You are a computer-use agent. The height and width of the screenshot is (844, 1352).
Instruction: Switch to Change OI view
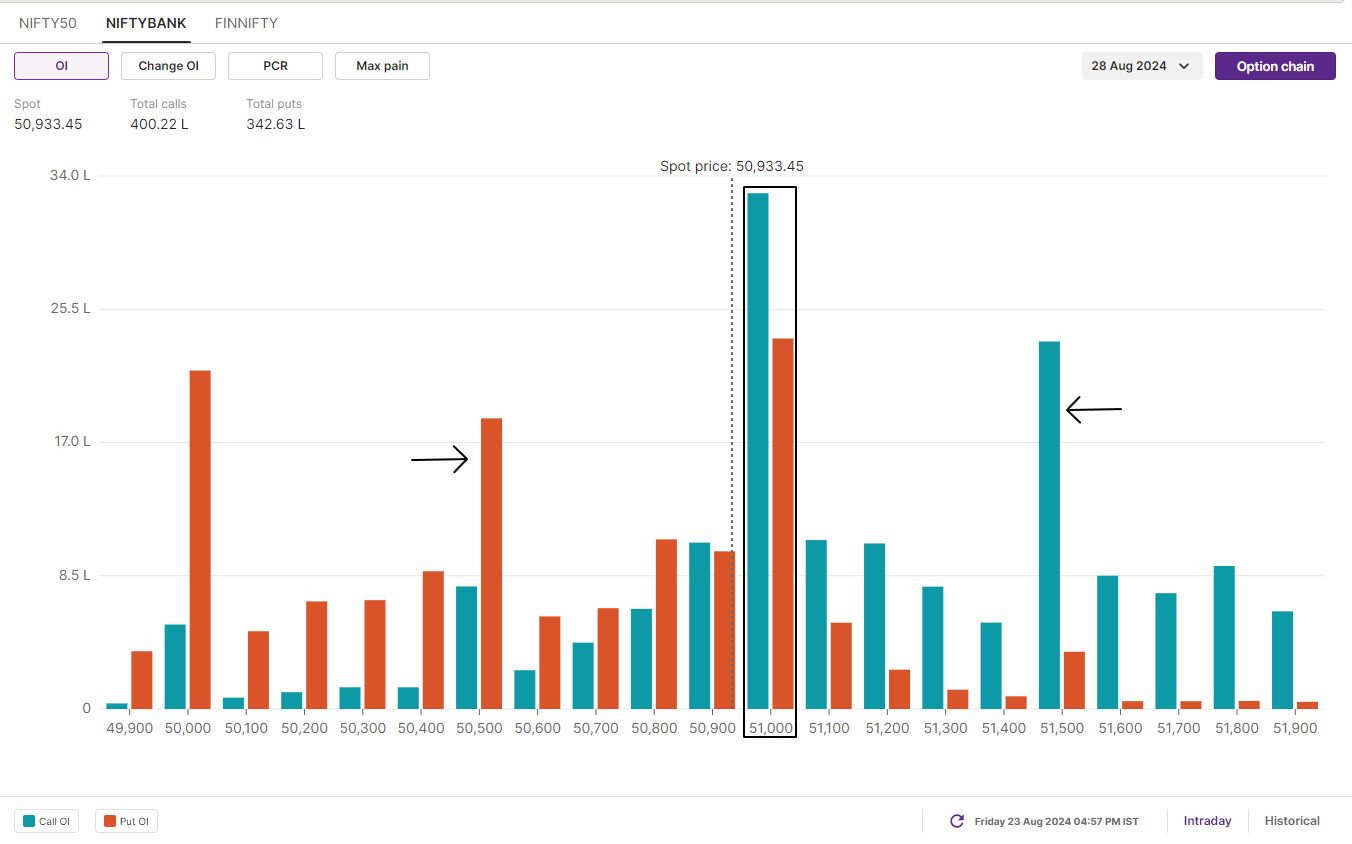click(168, 66)
